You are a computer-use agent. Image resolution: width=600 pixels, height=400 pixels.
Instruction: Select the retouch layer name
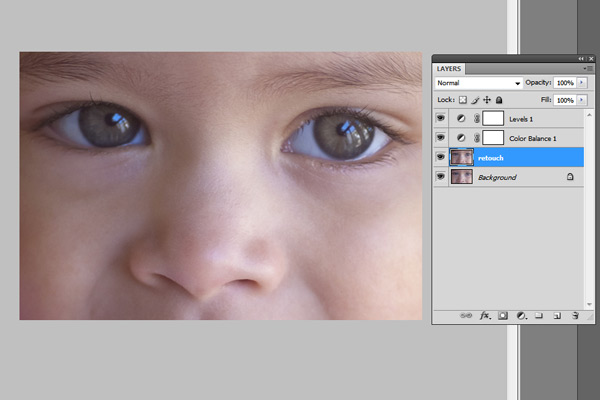491,158
